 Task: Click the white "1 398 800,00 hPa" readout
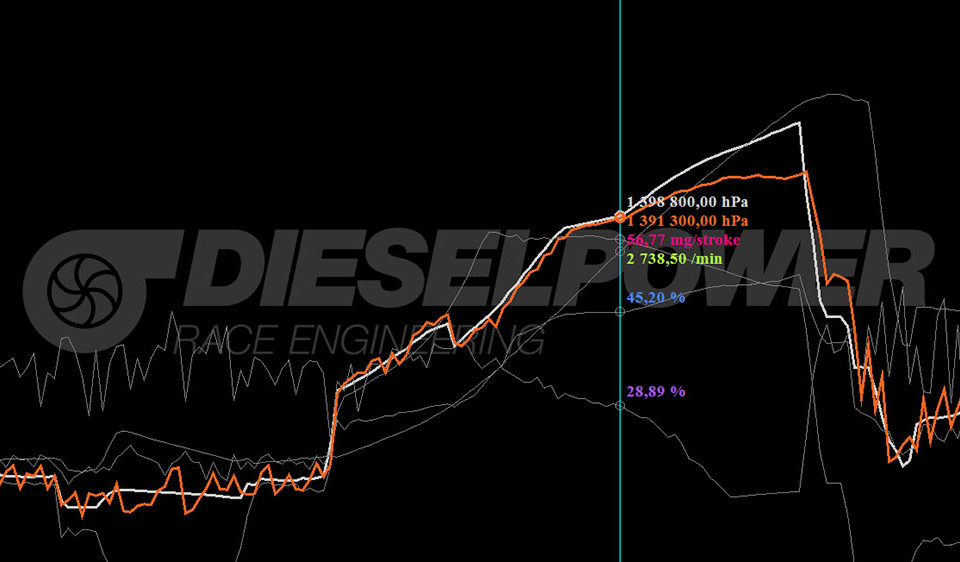click(x=687, y=202)
